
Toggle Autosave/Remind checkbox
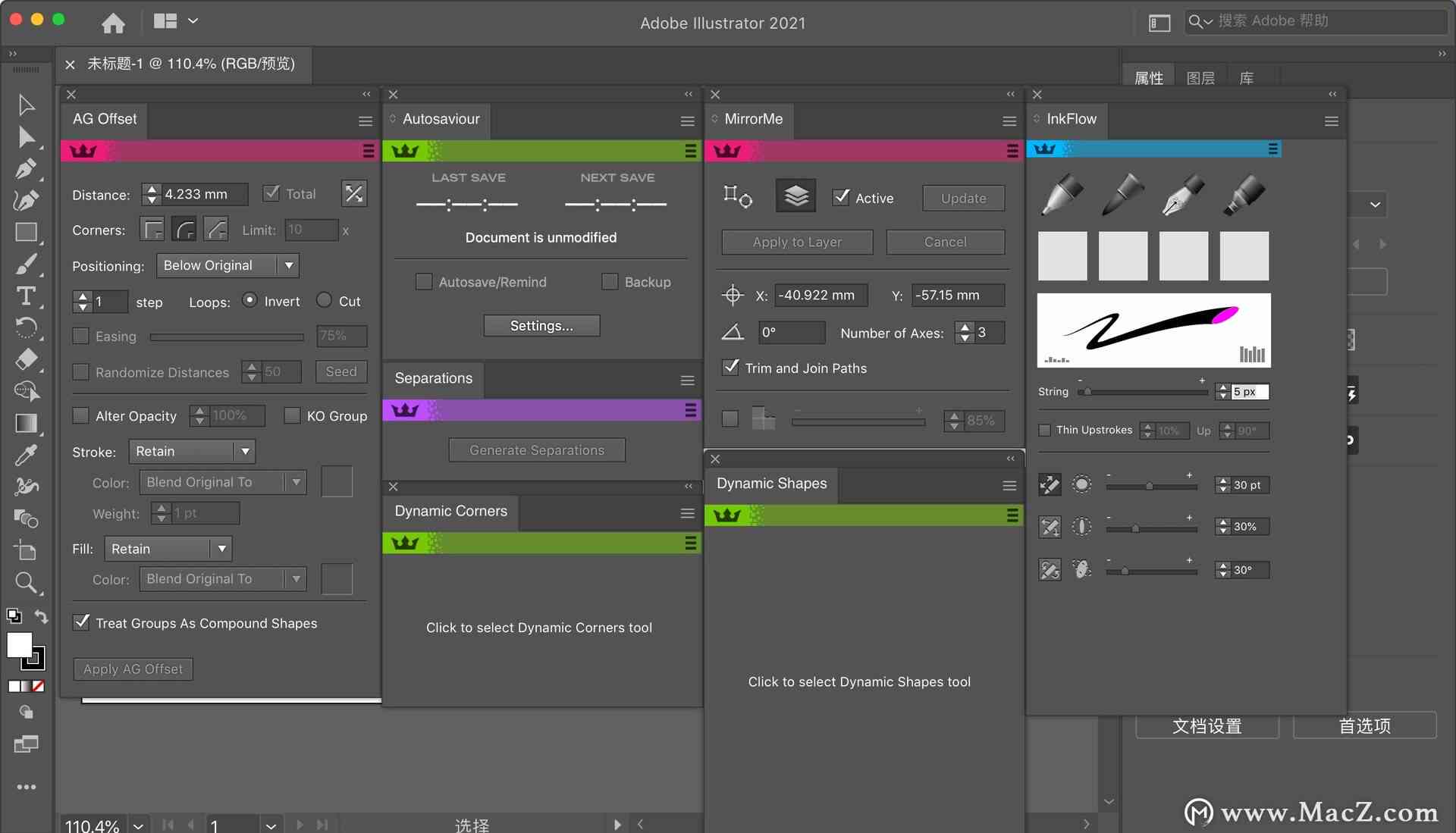(x=424, y=282)
